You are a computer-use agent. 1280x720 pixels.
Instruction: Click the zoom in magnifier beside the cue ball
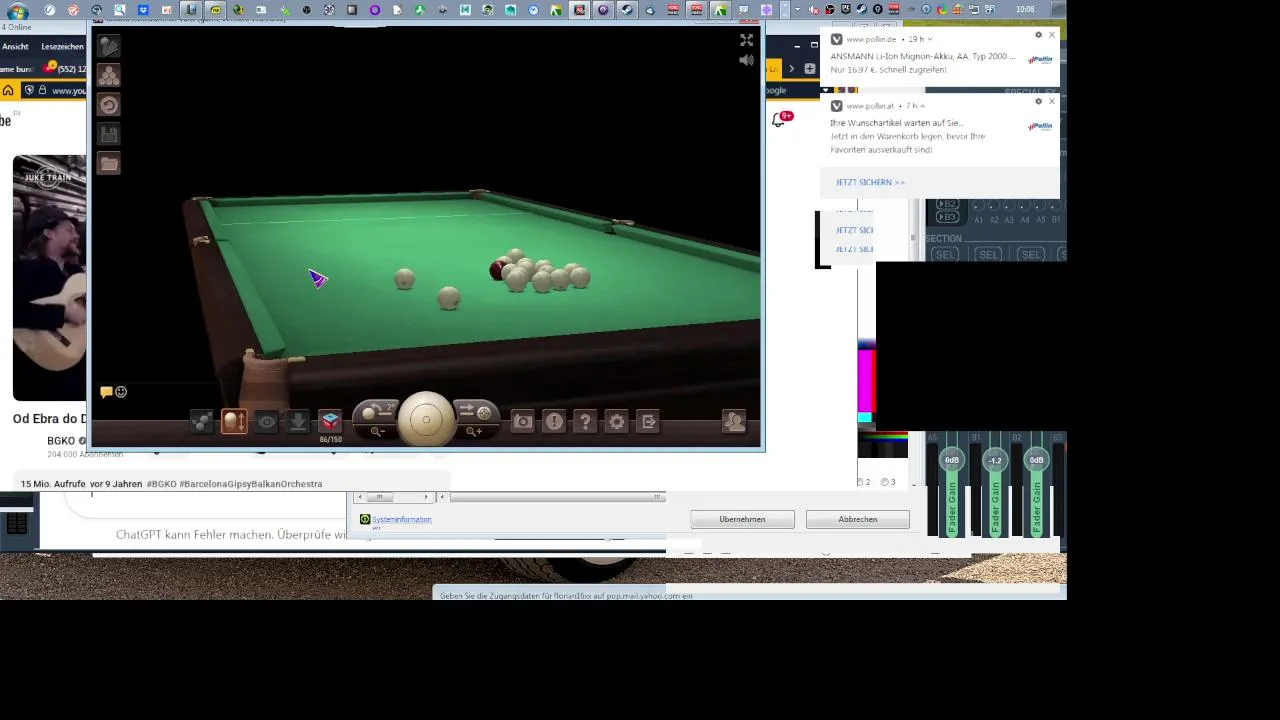474,431
